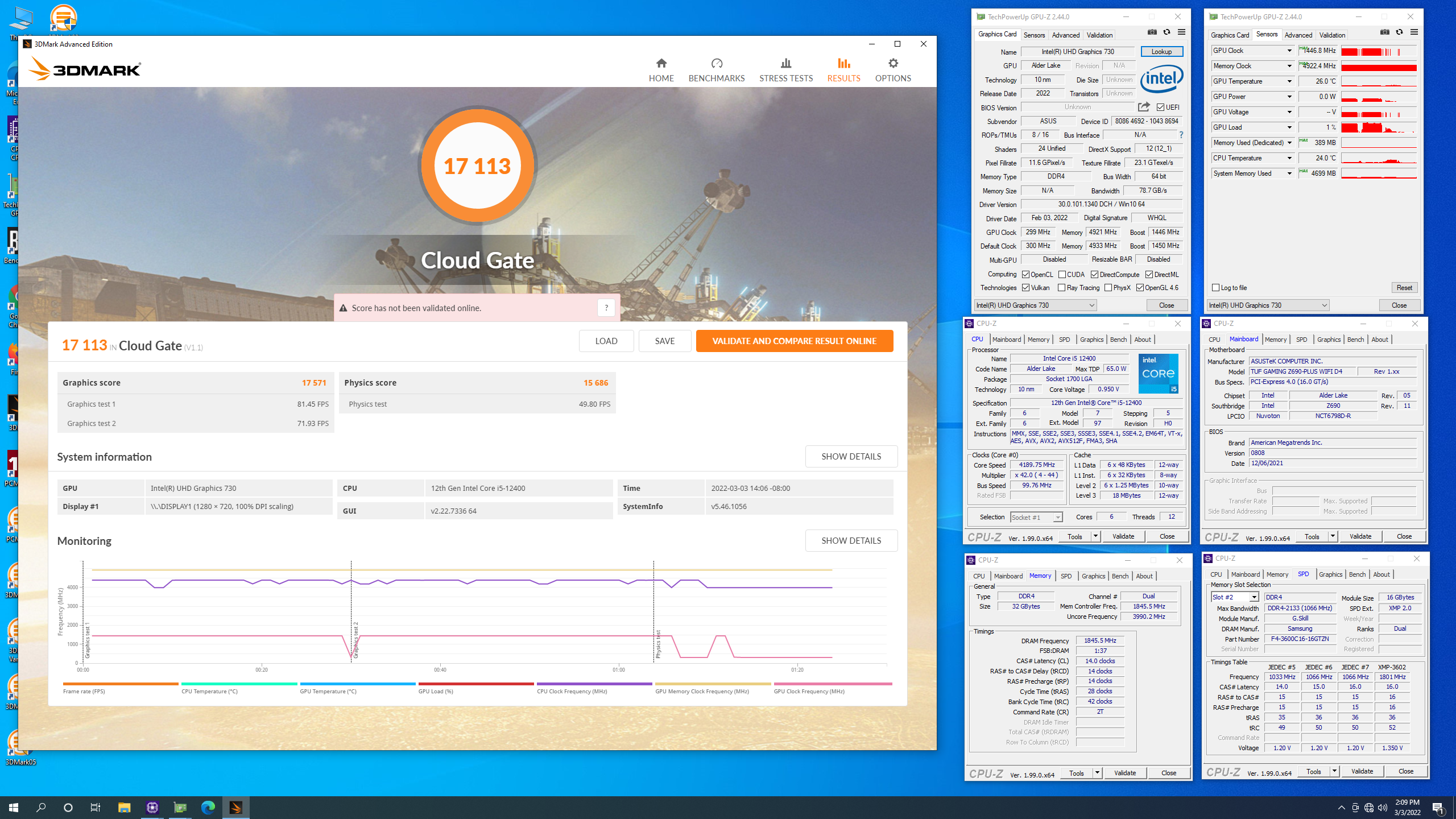Click camera icon in GPU-Z Sensors window
Screen dimensions: 1456x819
pyautogui.click(x=1384, y=32)
